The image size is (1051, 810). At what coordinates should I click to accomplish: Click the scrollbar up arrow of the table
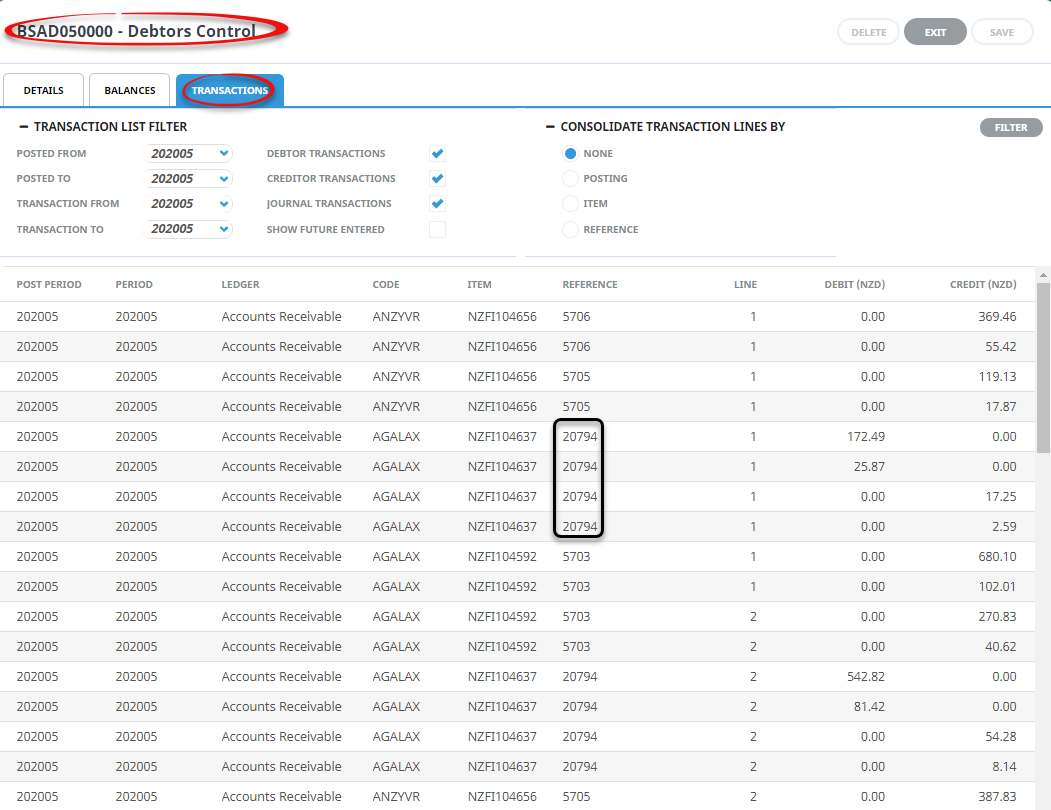[x=1043, y=275]
